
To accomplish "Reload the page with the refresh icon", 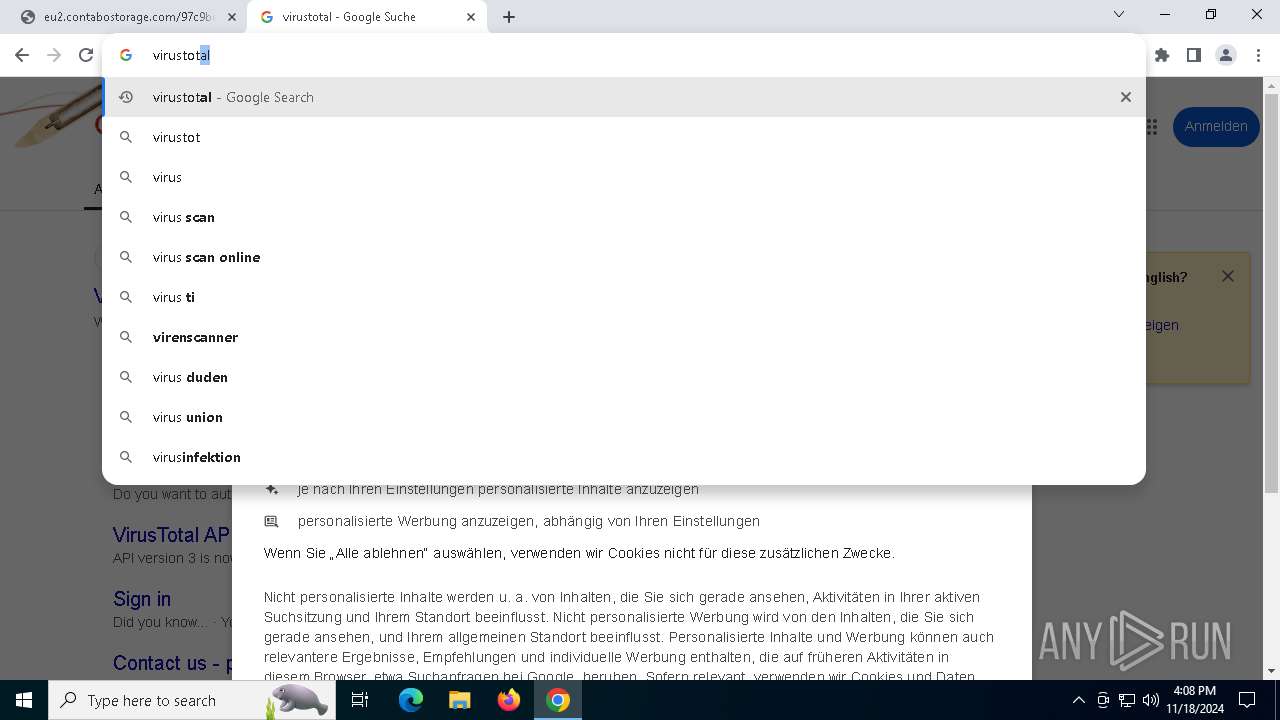I will coord(86,55).
